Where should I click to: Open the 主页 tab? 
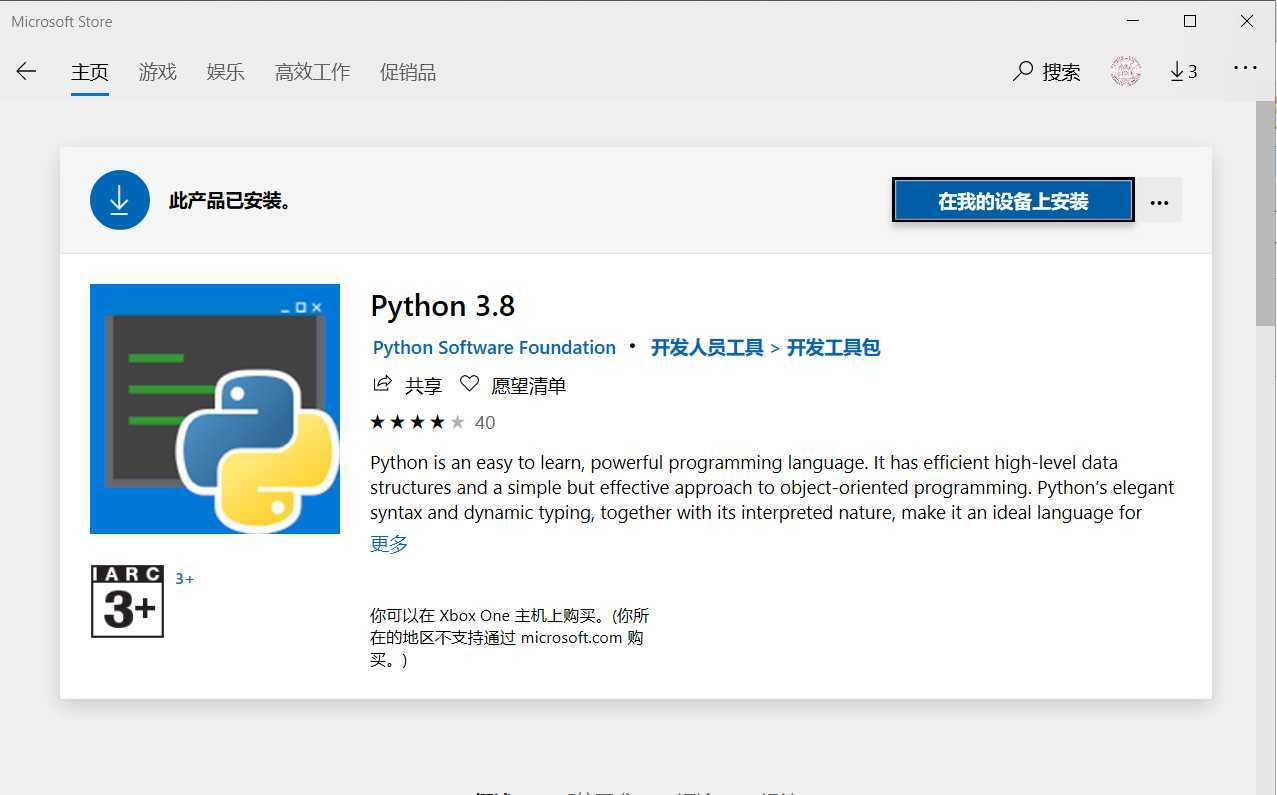pos(90,72)
